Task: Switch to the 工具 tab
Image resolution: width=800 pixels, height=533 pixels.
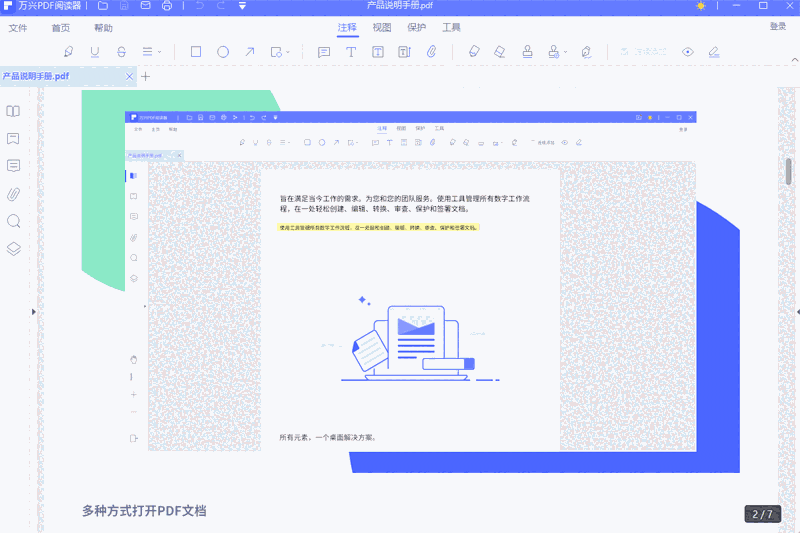Action: tap(451, 28)
